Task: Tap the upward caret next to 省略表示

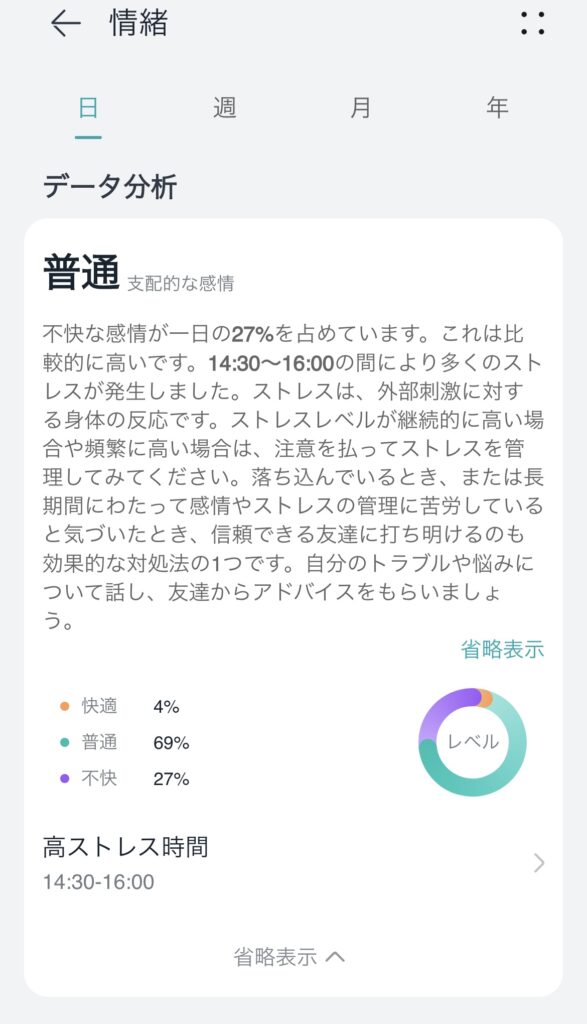Action: (x=335, y=957)
